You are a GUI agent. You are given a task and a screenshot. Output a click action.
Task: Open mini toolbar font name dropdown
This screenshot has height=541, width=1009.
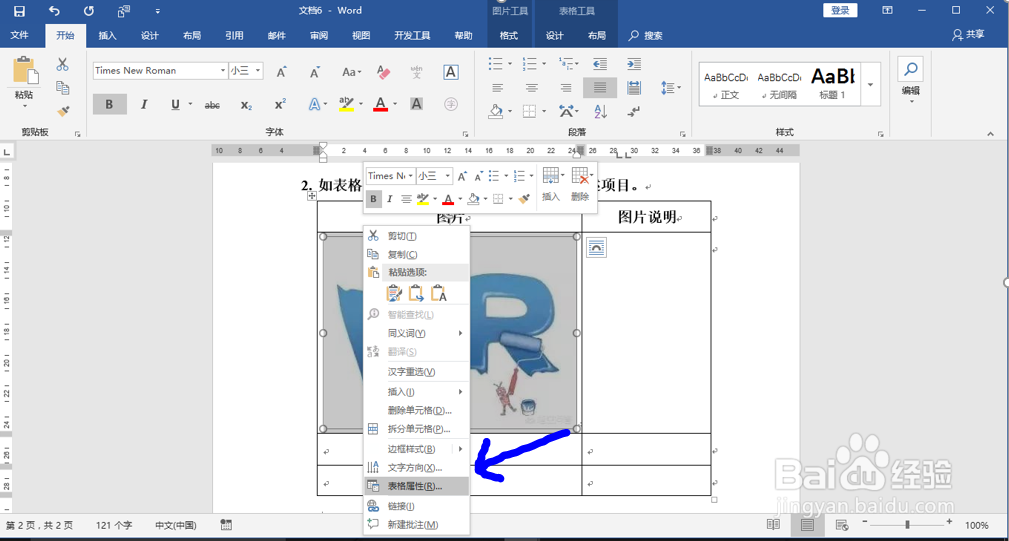click(411, 176)
